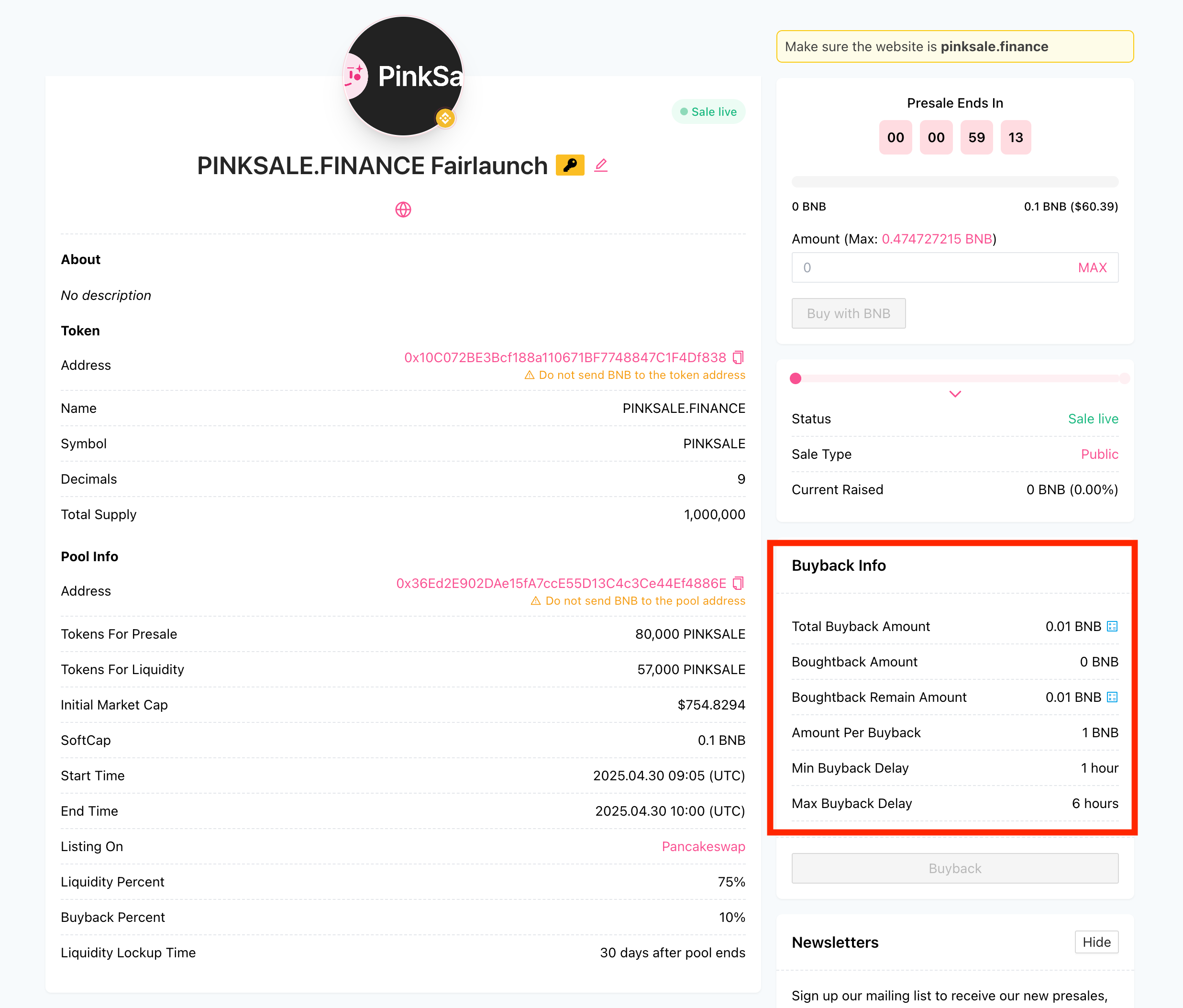Click the Do not send BNB to the pool address warning
Viewport: 1183px width, 1008px height.
click(638, 601)
